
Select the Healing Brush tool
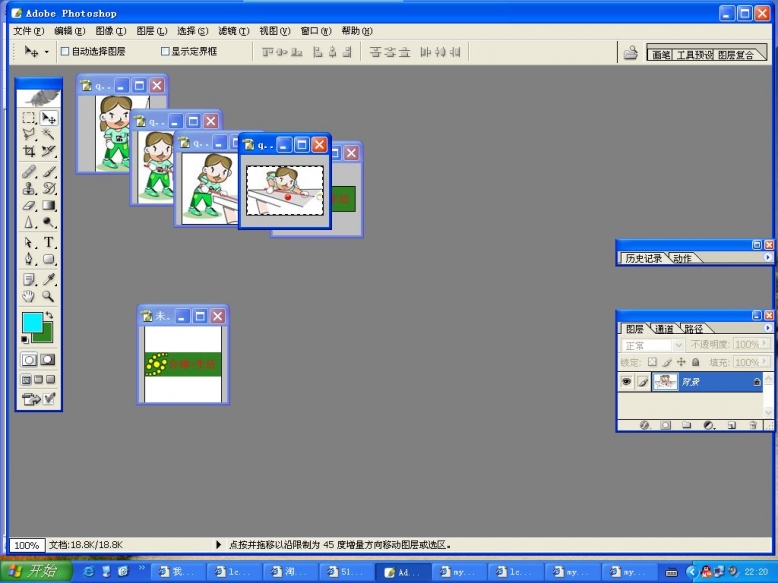29,172
